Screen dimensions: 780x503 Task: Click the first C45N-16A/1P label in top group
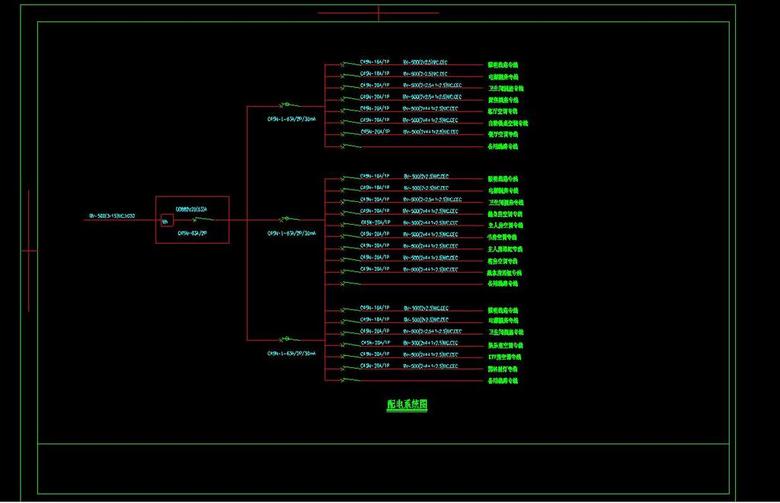375,62
